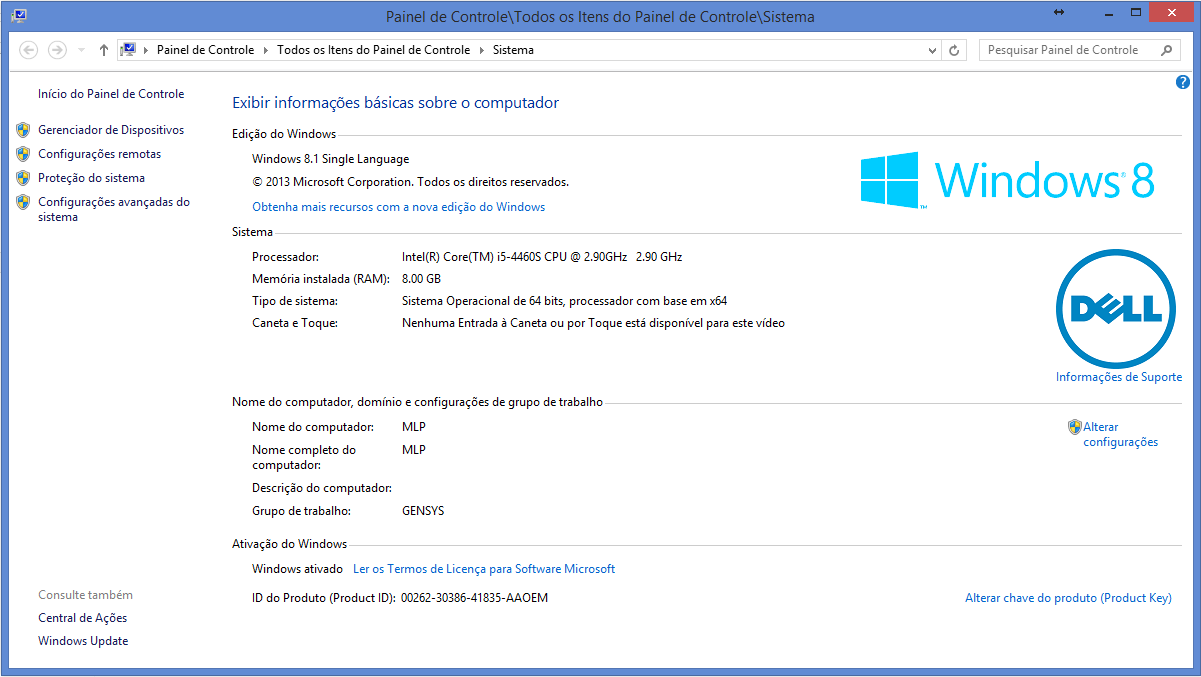Image resolution: width=1201 pixels, height=677 pixels.
Task: Open Windows Update link
Action: click(x=83, y=641)
